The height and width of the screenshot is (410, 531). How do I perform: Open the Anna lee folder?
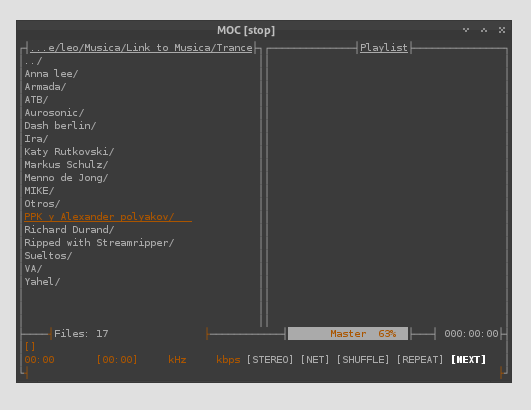[x=51, y=74]
